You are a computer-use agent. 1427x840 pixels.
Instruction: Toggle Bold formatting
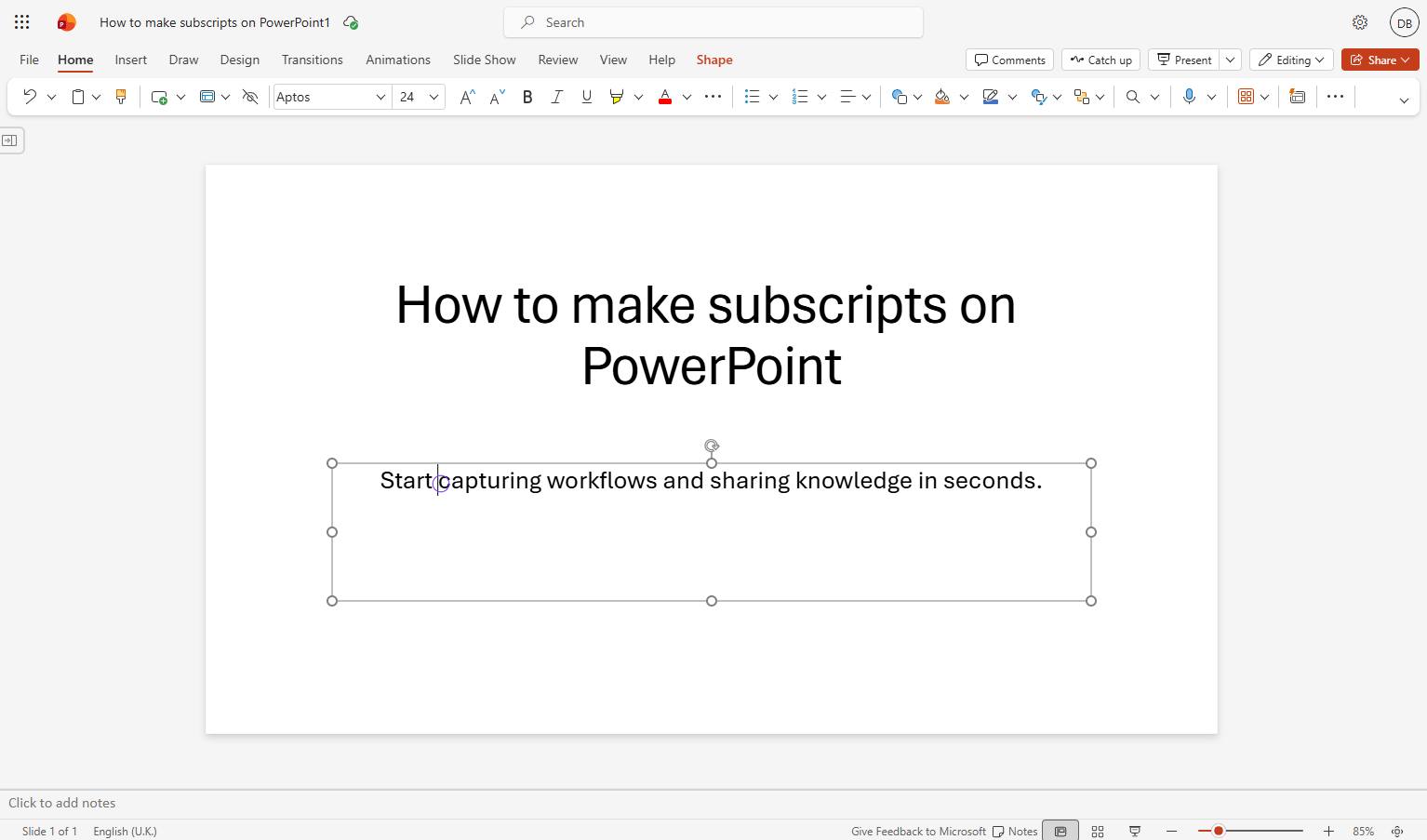pos(527,97)
